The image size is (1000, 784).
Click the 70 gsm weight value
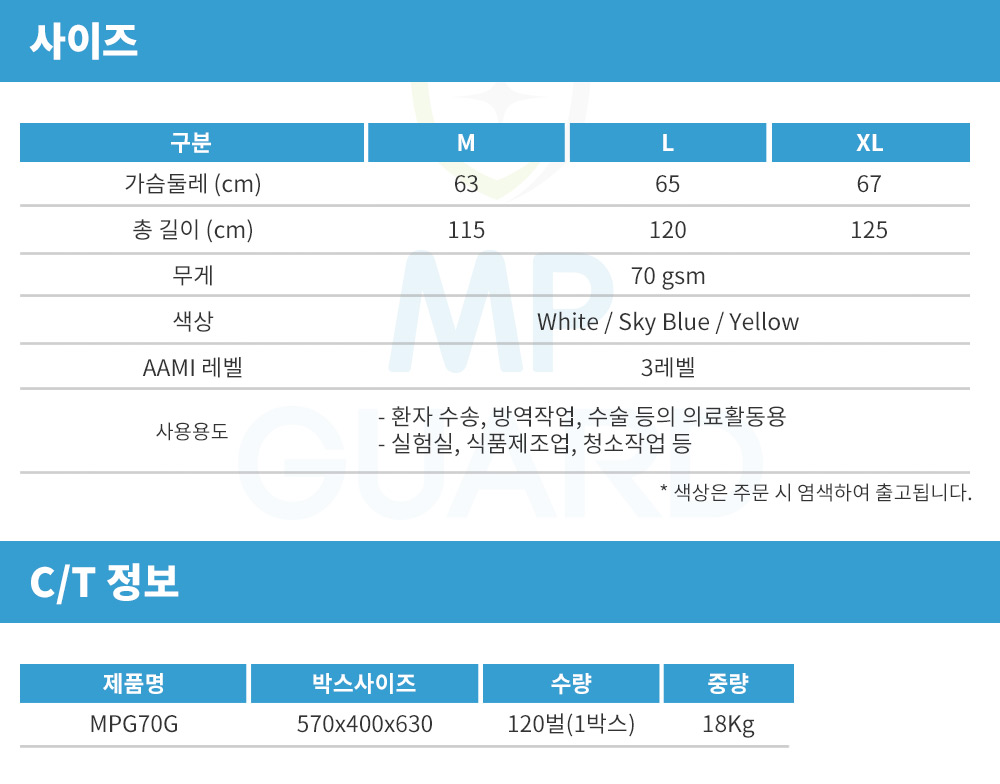(667, 276)
